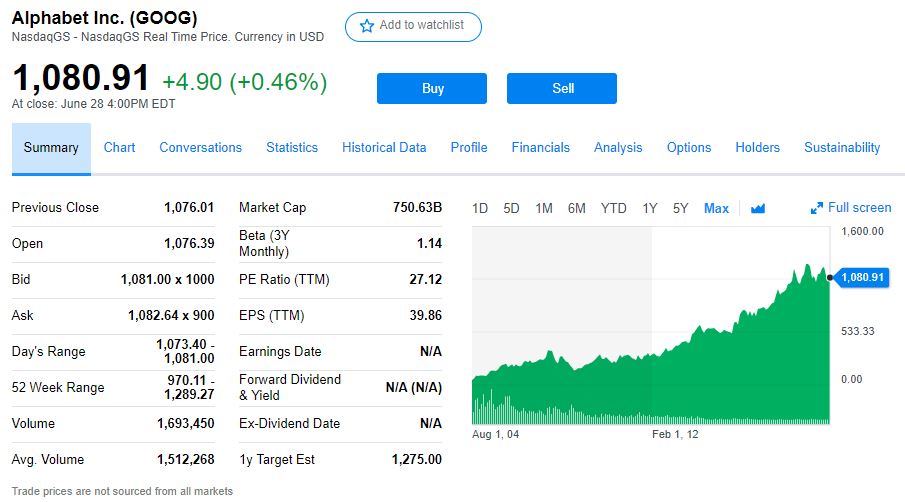Click the Buy button
The image size is (905, 502).
[x=432, y=88]
